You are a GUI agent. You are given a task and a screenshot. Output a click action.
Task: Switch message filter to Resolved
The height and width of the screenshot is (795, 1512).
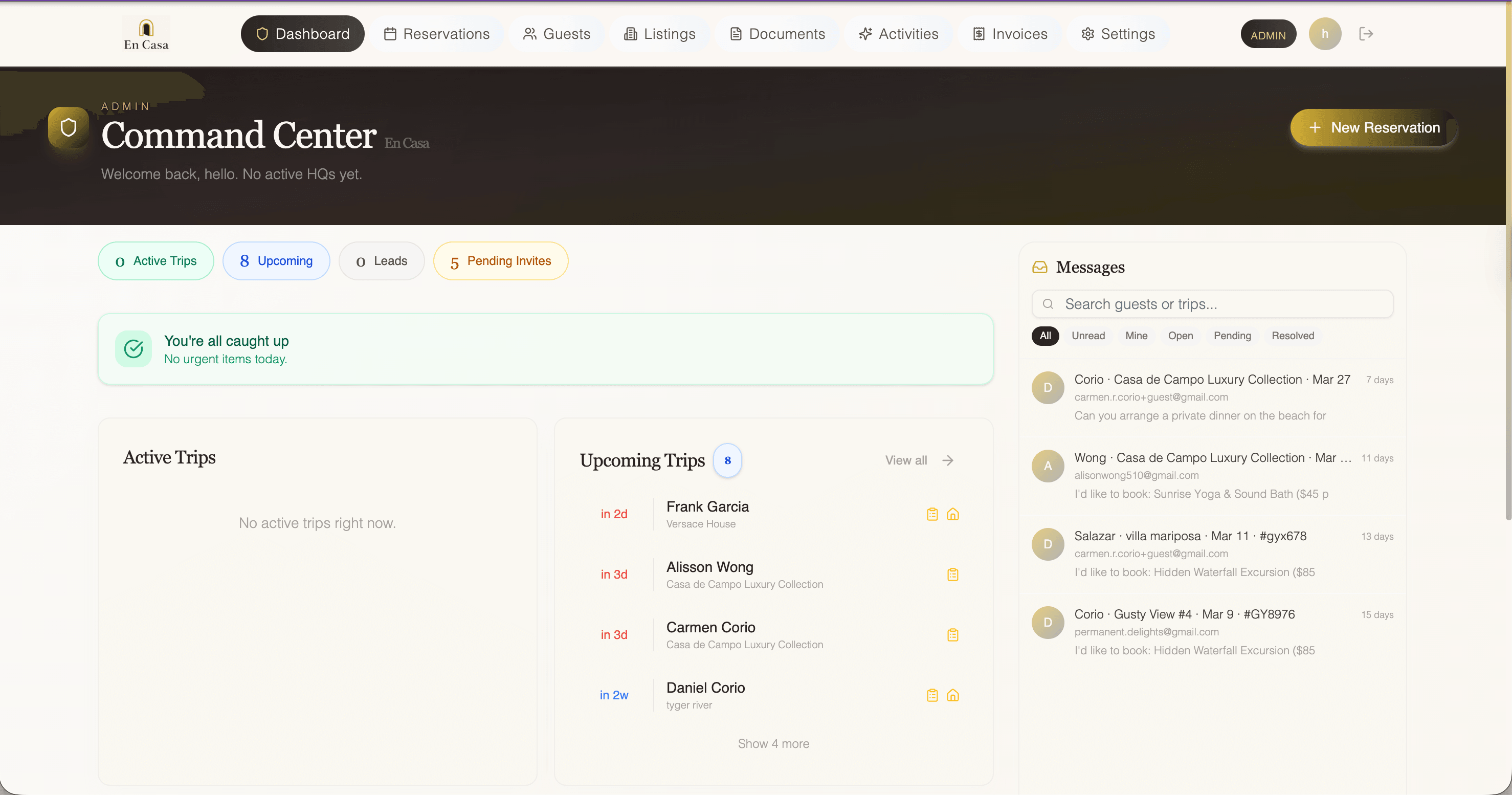tap(1293, 335)
